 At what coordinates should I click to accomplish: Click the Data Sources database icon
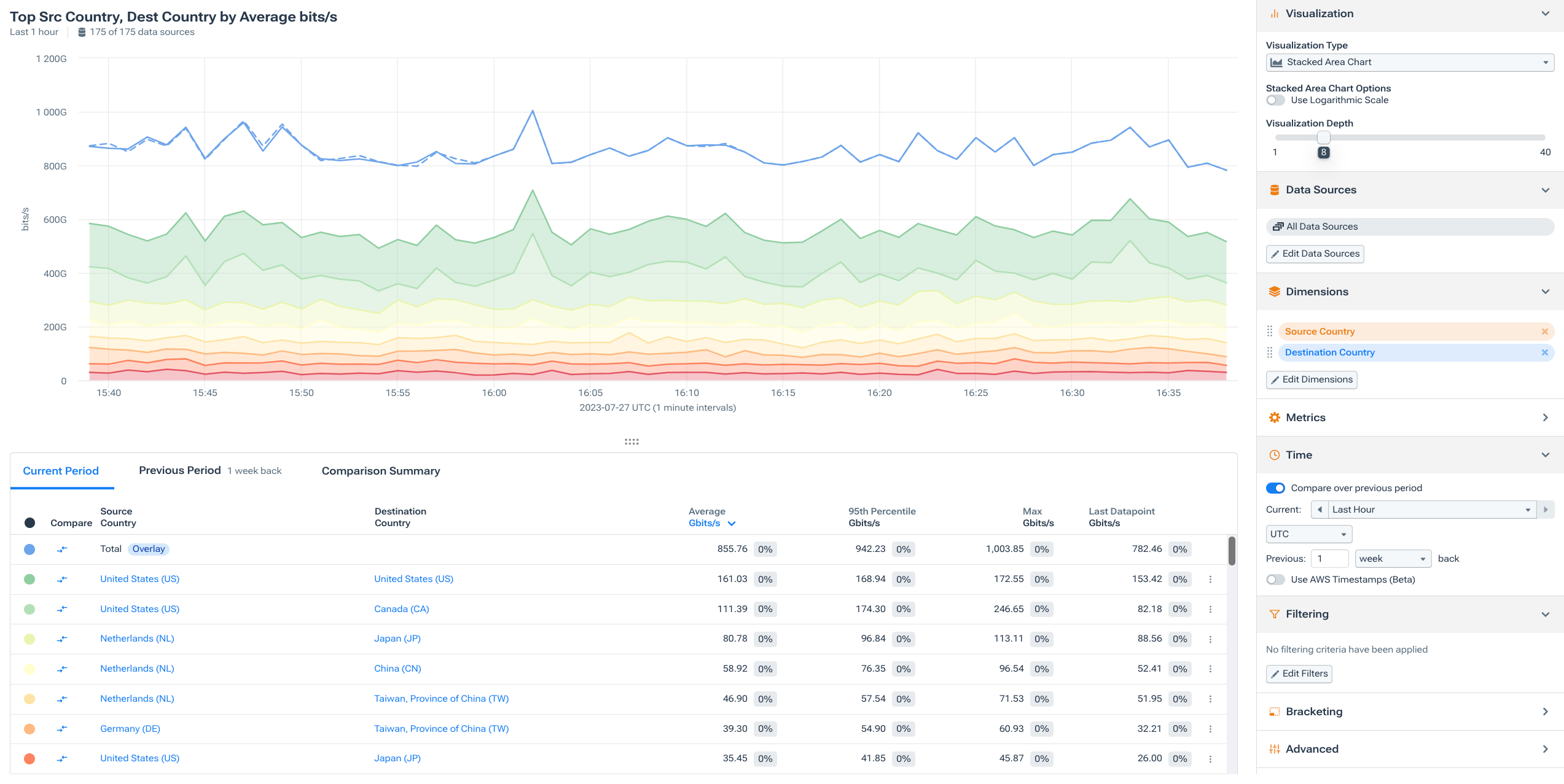click(1275, 190)
